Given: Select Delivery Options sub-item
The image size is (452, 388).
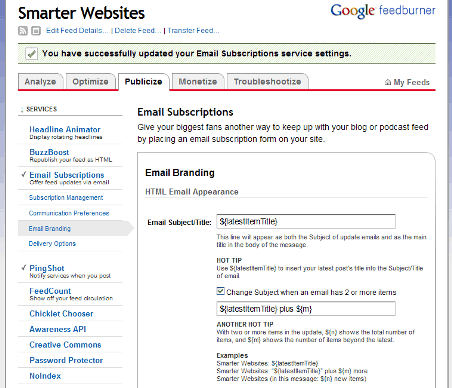Looking at the screenshot, I should point(52,244).
